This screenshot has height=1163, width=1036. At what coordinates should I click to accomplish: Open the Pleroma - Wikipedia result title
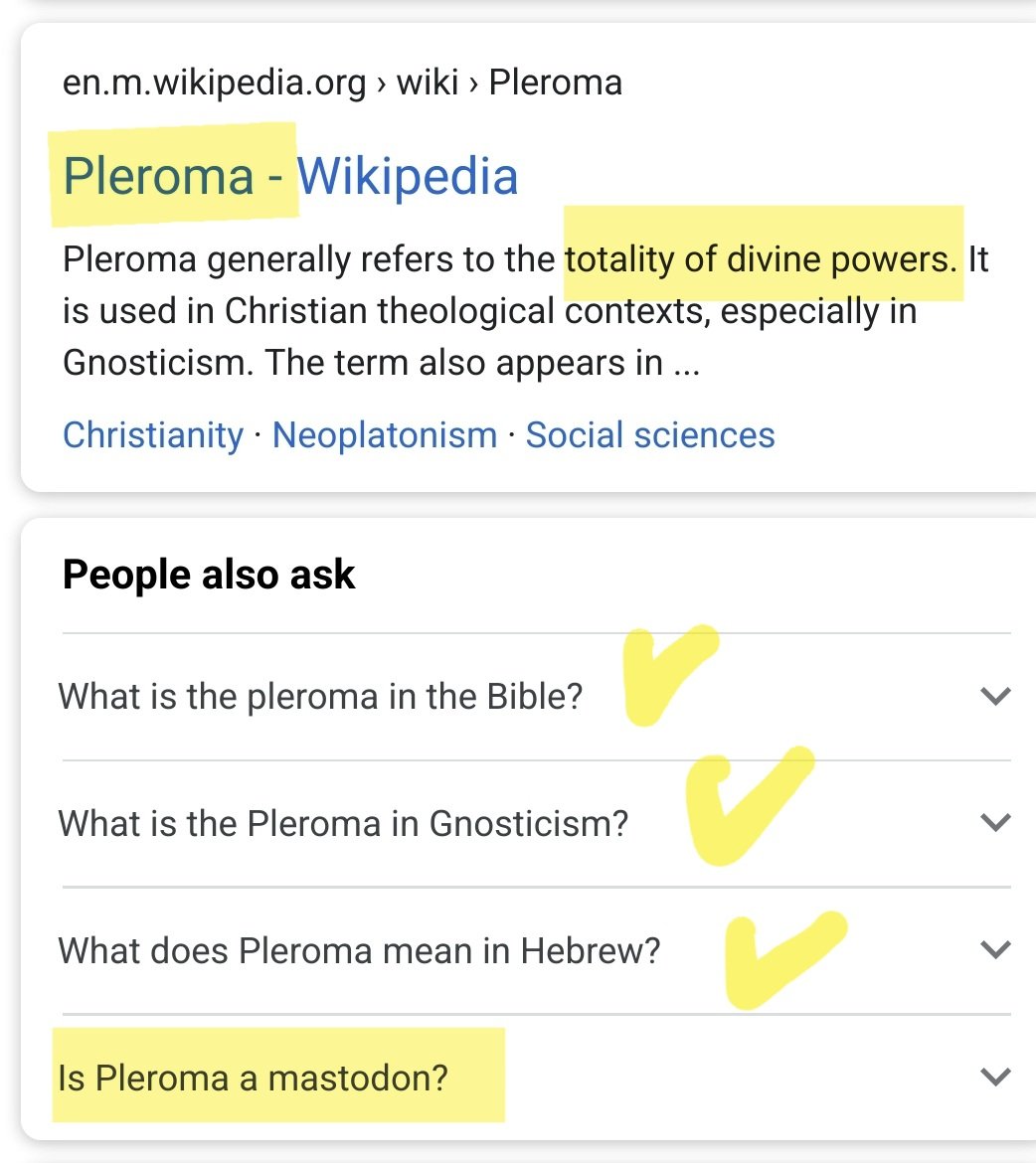click(x=290, y=177)
